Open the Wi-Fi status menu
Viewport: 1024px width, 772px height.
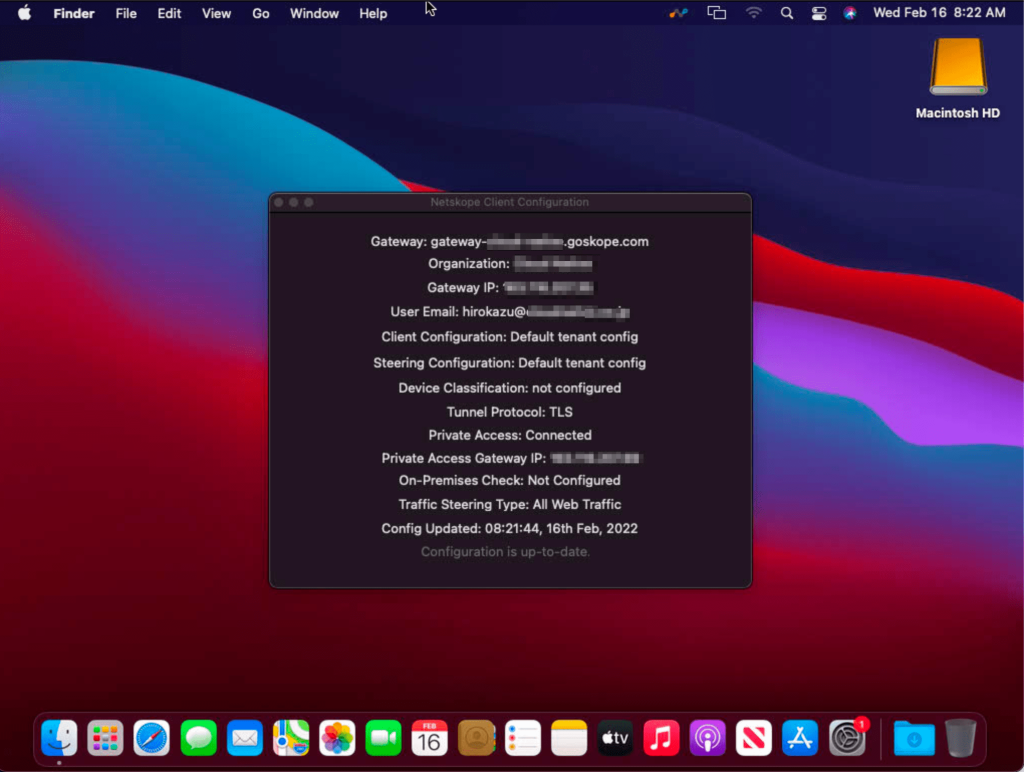click(x=754, y=13)
